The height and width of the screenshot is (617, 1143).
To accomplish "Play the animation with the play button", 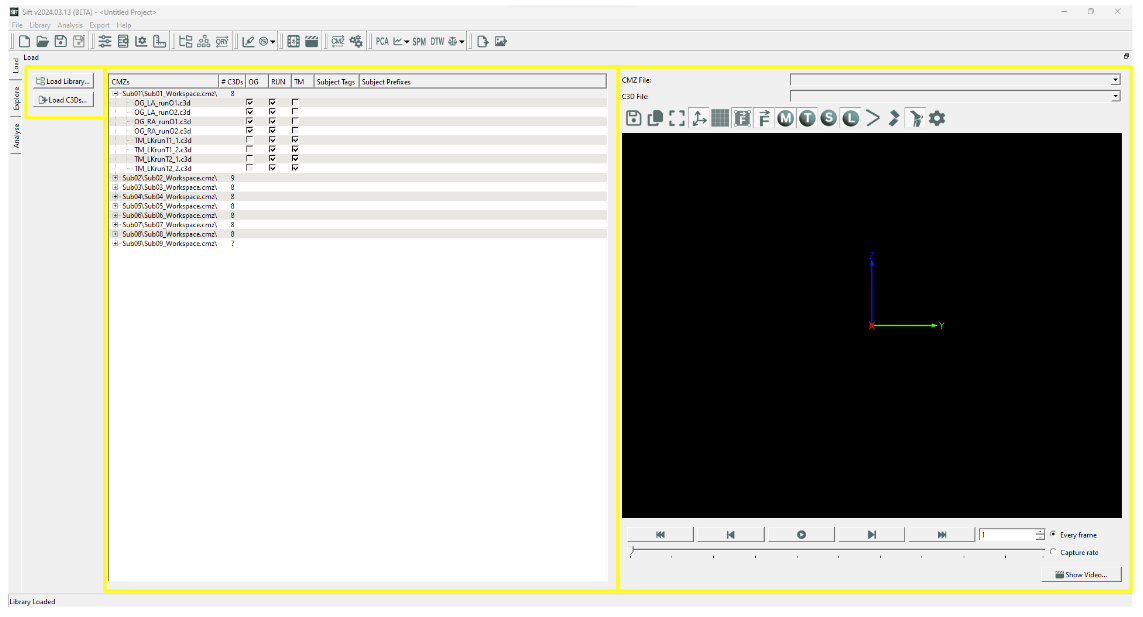I will point(801,535).
